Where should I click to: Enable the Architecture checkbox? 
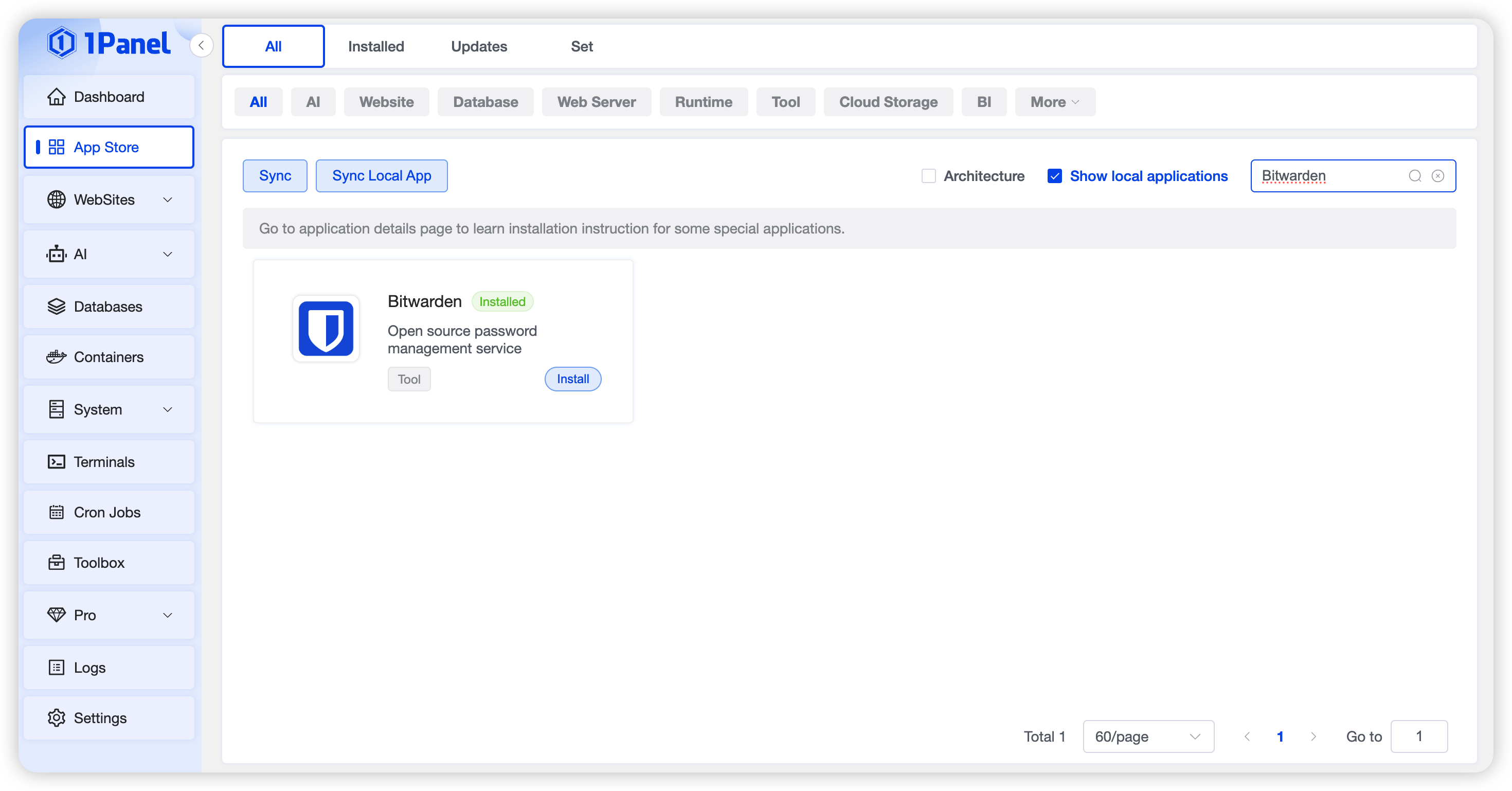[929, 176]
